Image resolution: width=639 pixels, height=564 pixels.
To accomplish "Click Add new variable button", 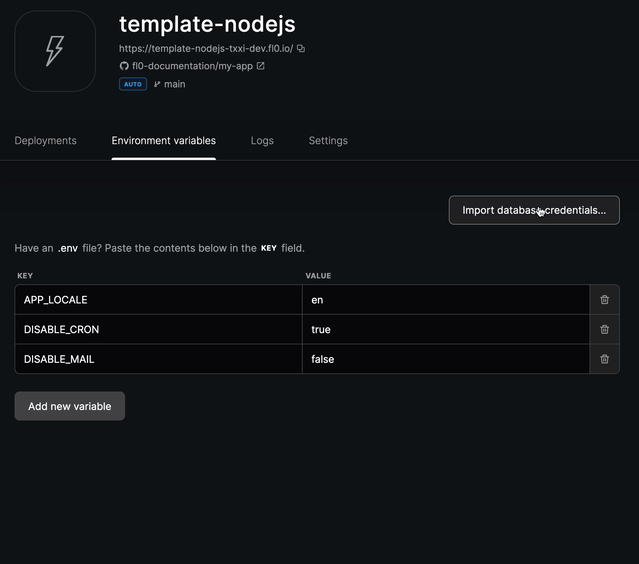I will coord(70,406).
